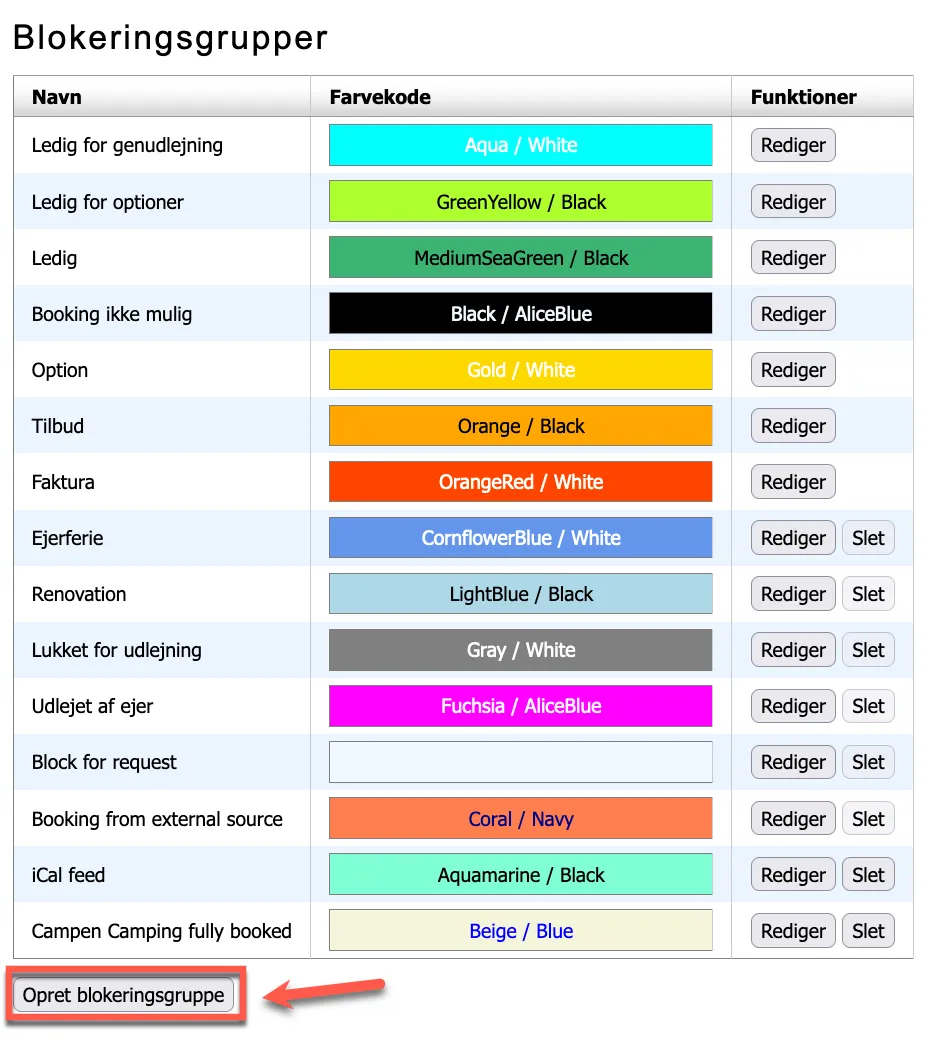Select the Coral / Navy color bar
The height and width of the screenshot is (1044, 934).
click(520, 819)
